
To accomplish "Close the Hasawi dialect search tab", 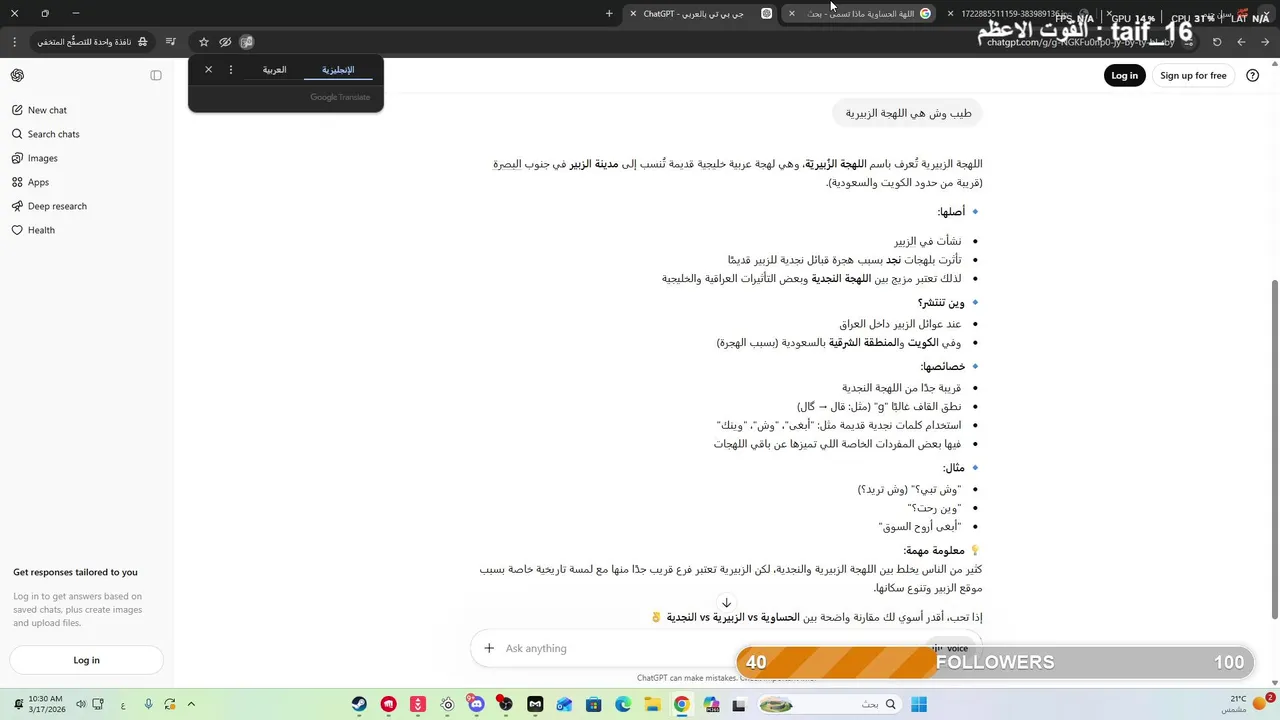I will (x=792, y=14).
